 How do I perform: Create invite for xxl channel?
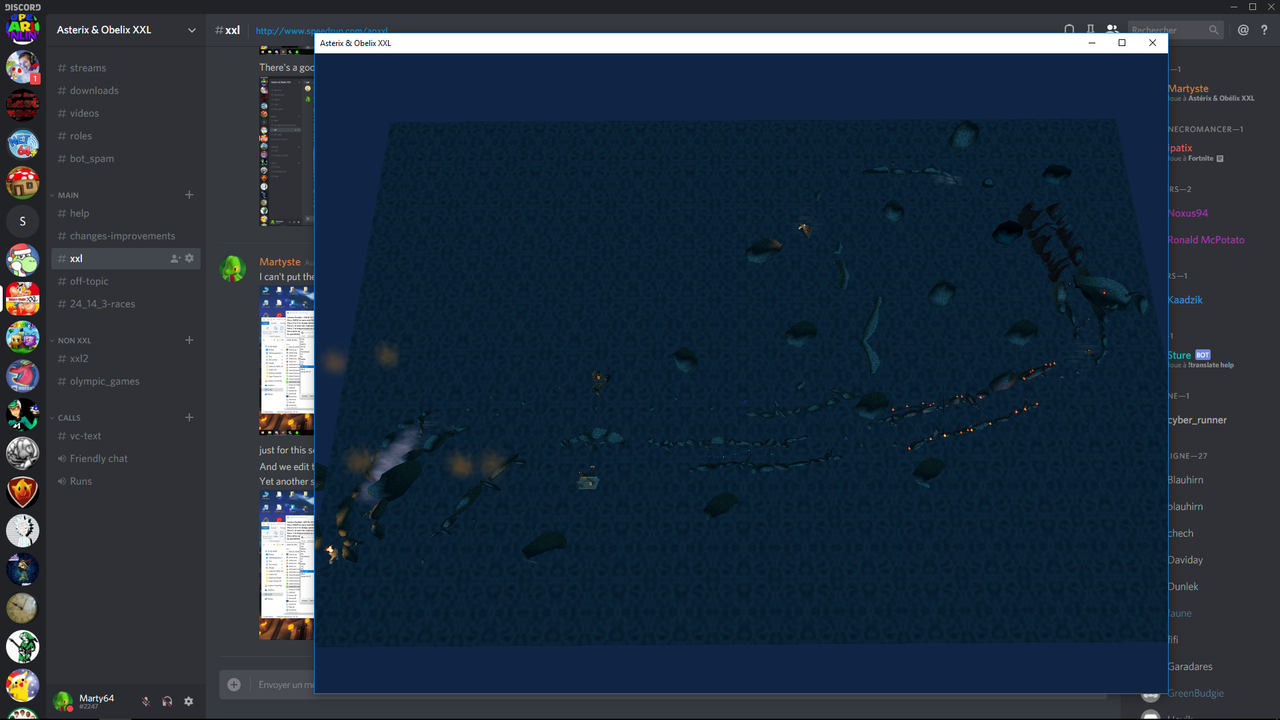point(175,258)
